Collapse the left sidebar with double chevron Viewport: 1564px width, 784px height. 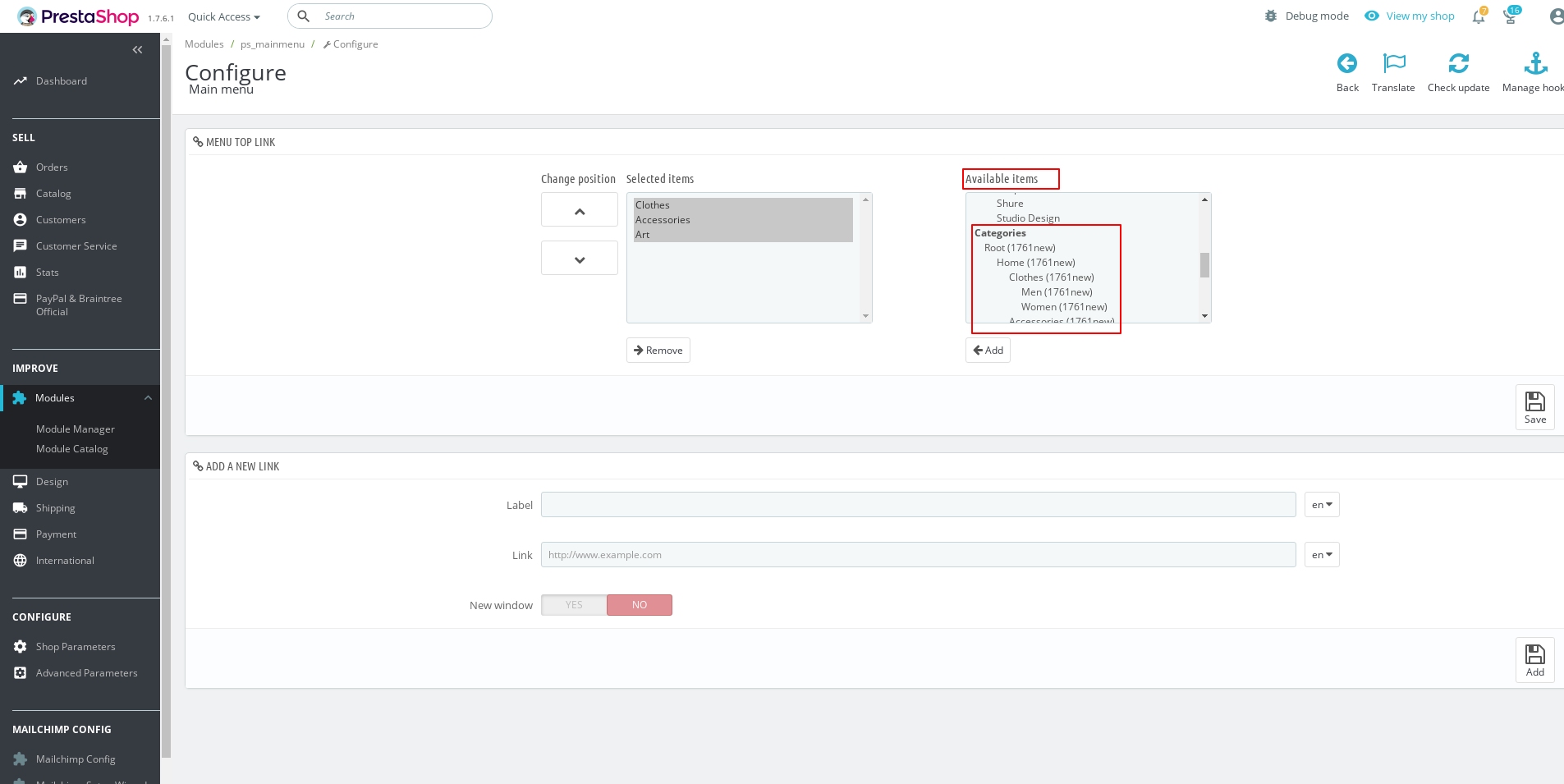pyautogui.click(x=137, y=49)
